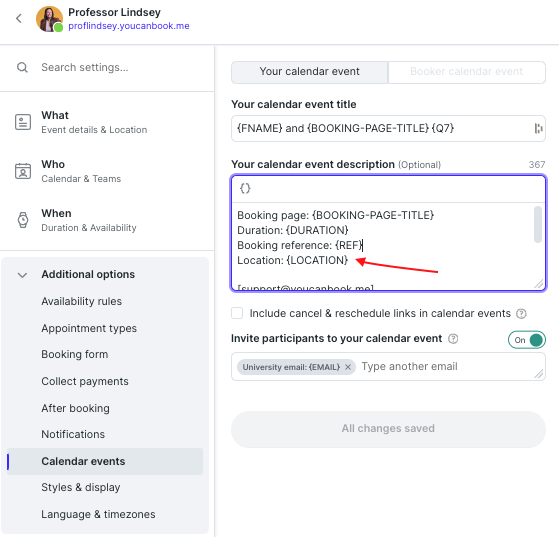Click the help icon next to cancel & reschedule links

[521, 313]
